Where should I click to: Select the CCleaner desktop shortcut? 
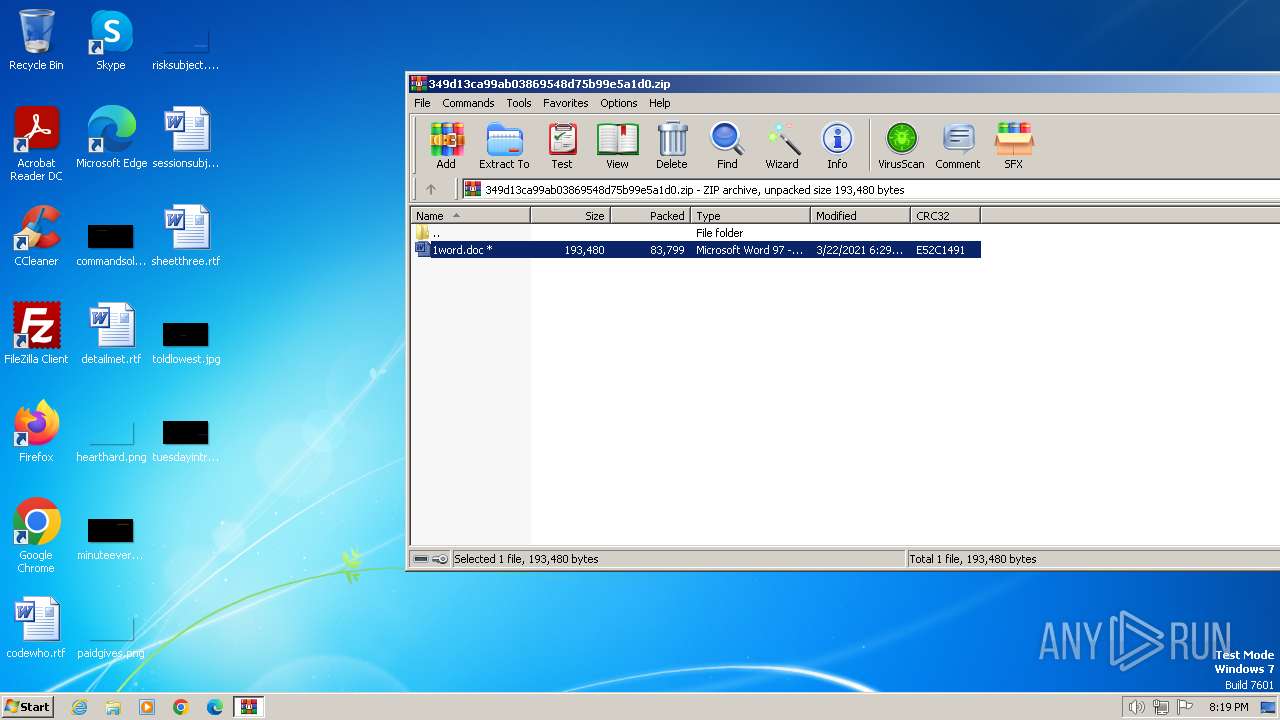pos(36,236)
